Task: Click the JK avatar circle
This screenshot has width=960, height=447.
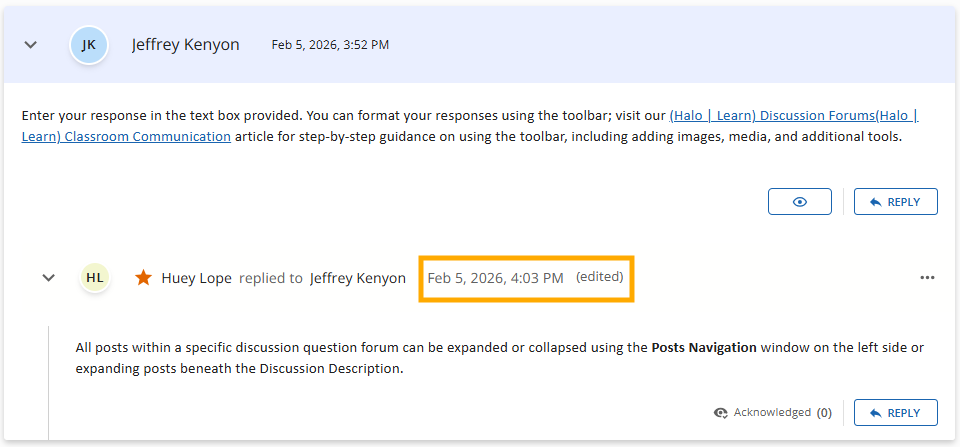Action: (x=89, y=45)
